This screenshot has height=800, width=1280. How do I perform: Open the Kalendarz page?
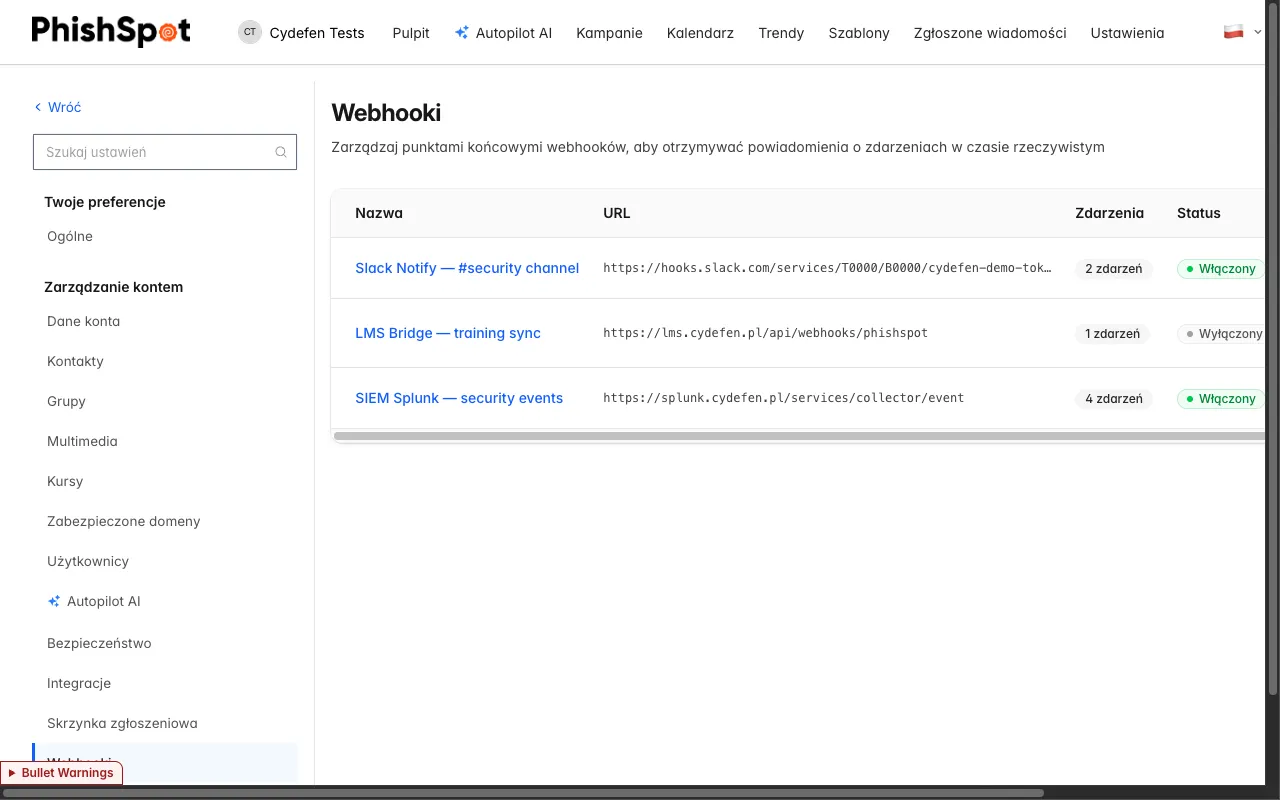[700, 33]
